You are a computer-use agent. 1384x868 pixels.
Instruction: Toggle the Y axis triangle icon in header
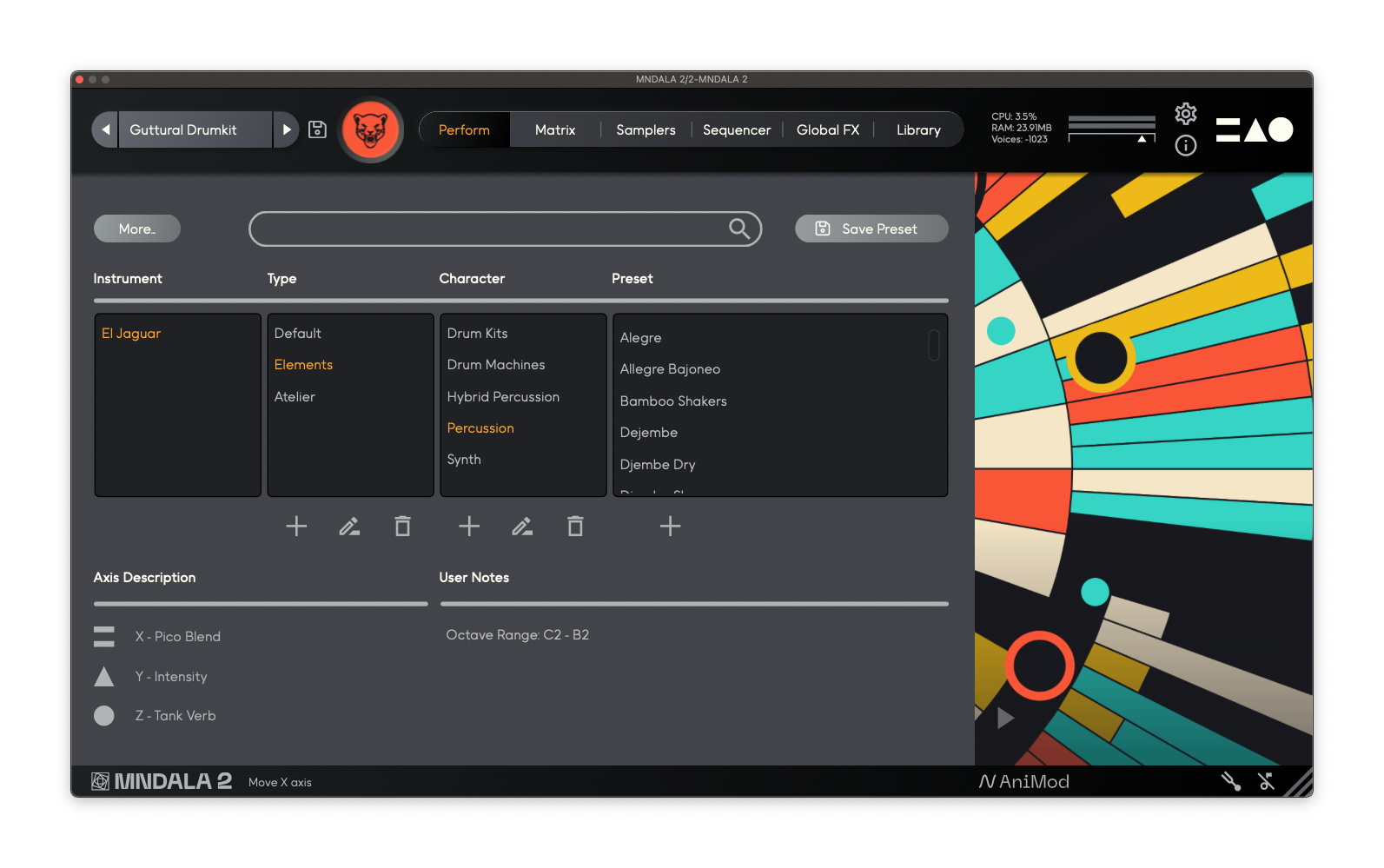click(1255, 129)
